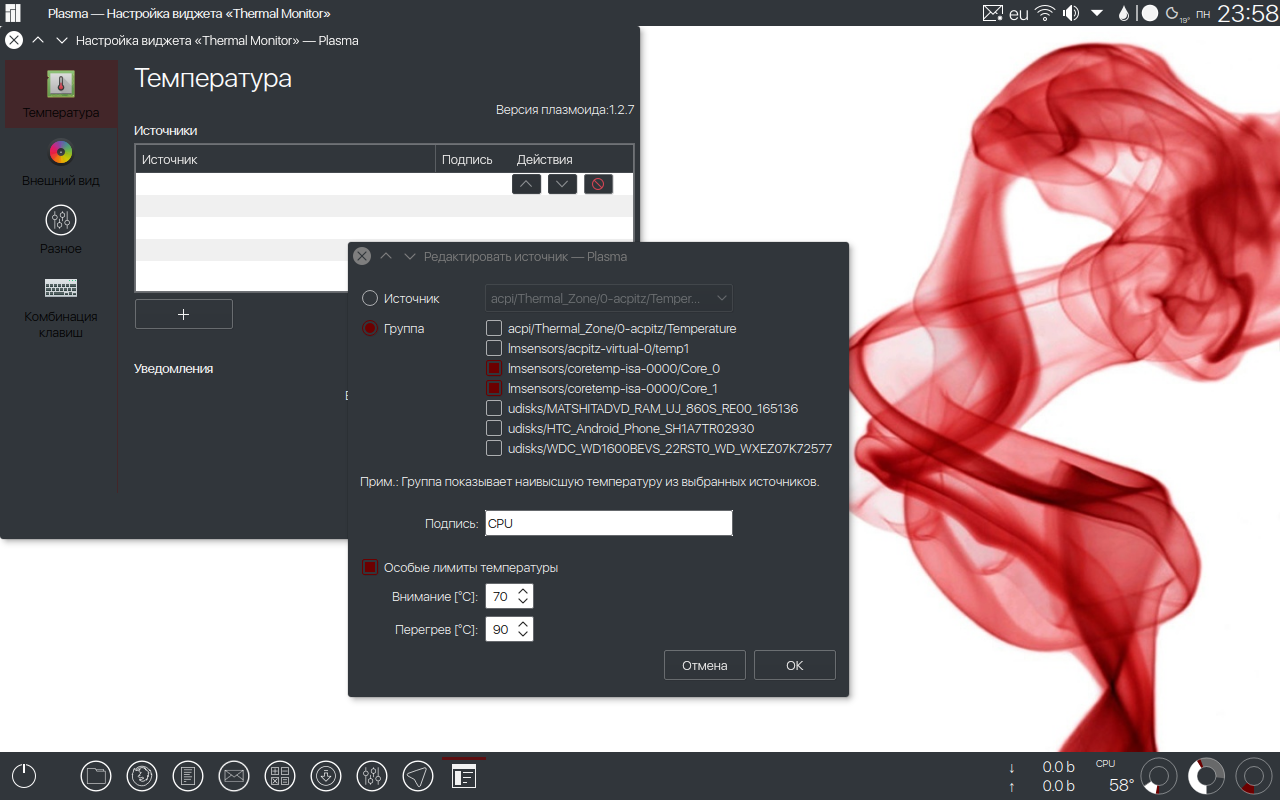The image size is (1280, 800).
Task: Shade up the Редактировать источник dialog with the up chevron
Action: click(x=386, y=256)
